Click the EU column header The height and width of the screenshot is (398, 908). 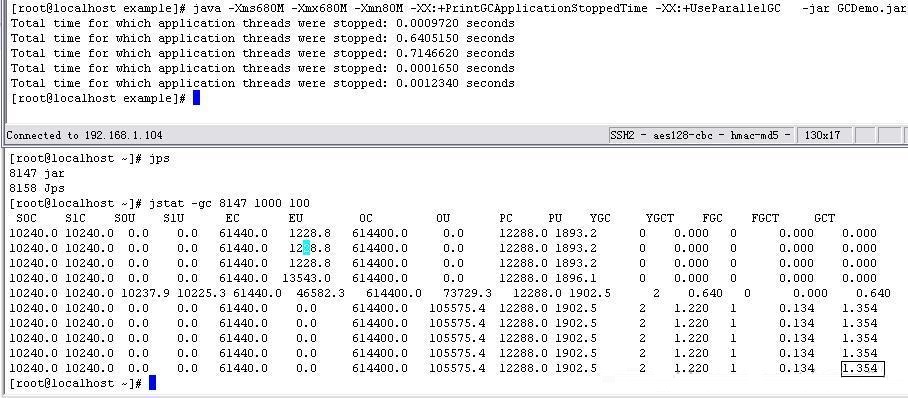pyautogui.click(x=296, y=218)
